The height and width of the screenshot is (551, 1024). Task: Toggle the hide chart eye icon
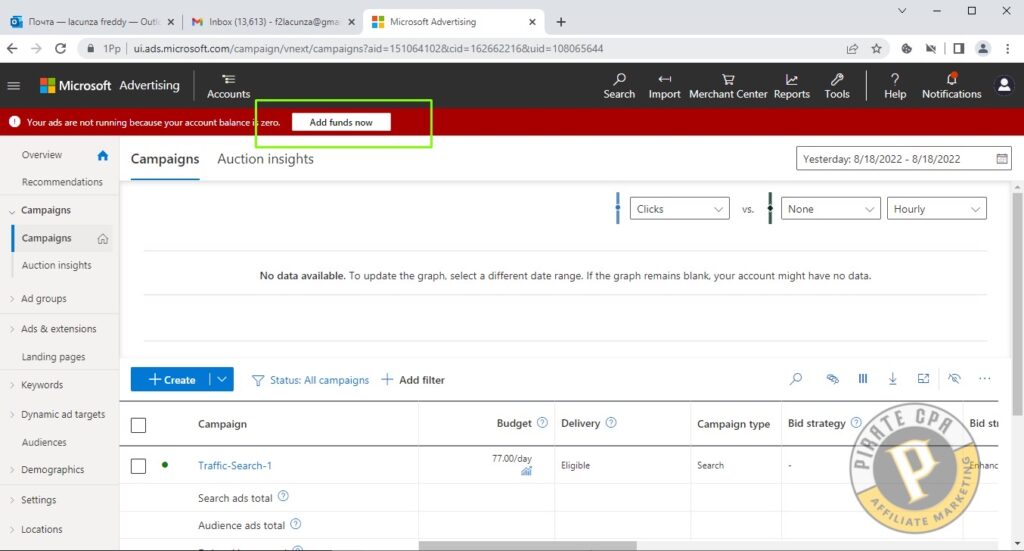pos(954,379)
